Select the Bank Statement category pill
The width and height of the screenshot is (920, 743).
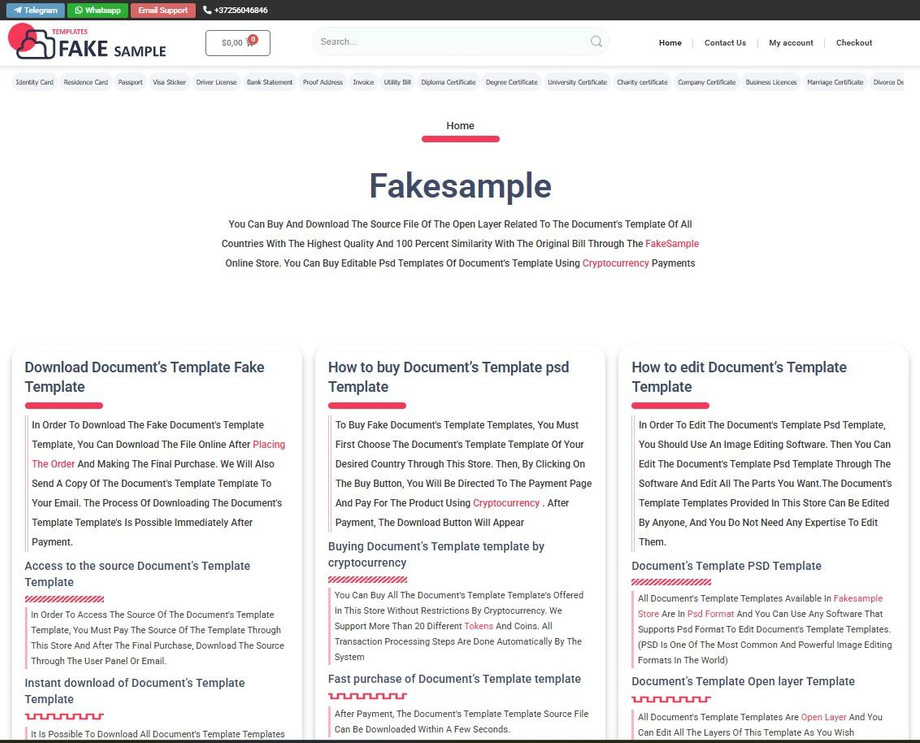point(269,82)
